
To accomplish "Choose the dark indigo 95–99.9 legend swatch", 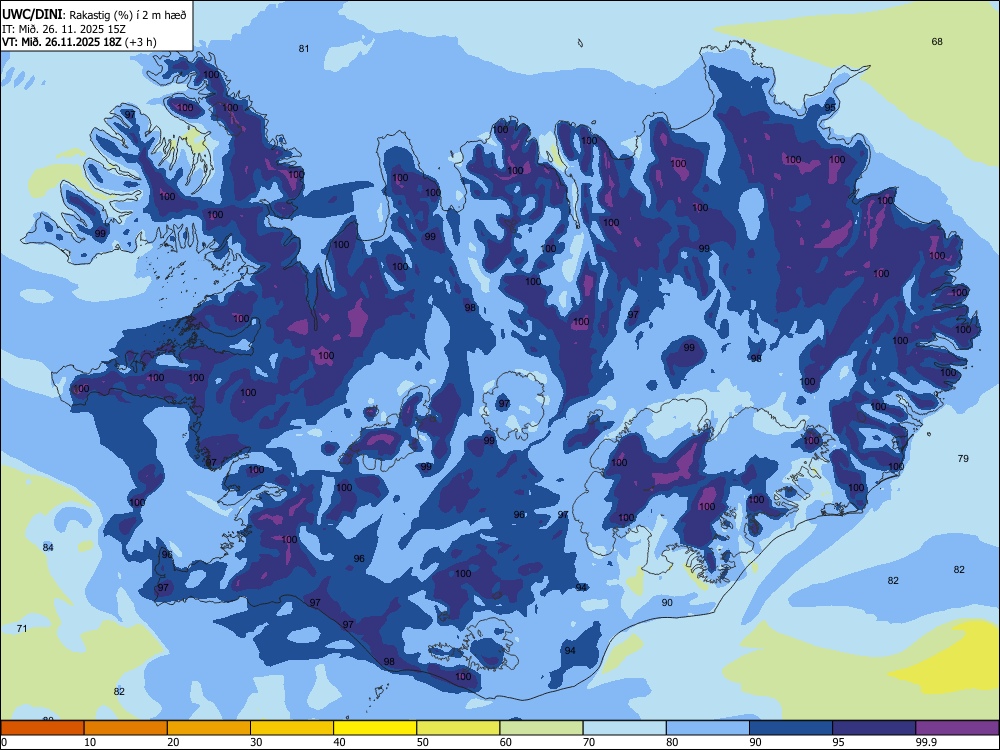I will (x=874, y=728).
